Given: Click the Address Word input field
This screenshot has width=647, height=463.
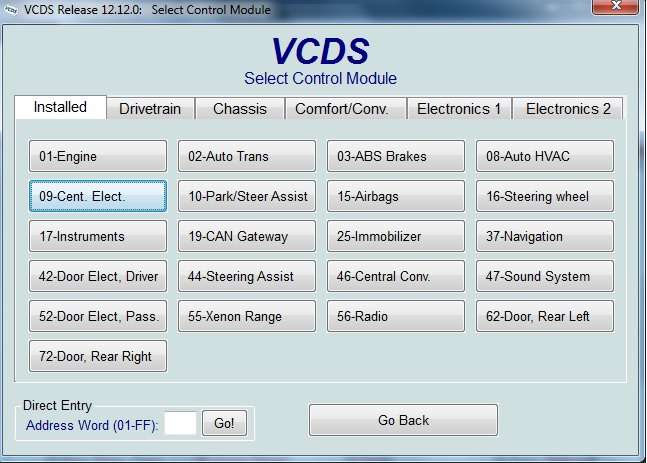Looking at the screenshot, I should (x=180, y=423).
